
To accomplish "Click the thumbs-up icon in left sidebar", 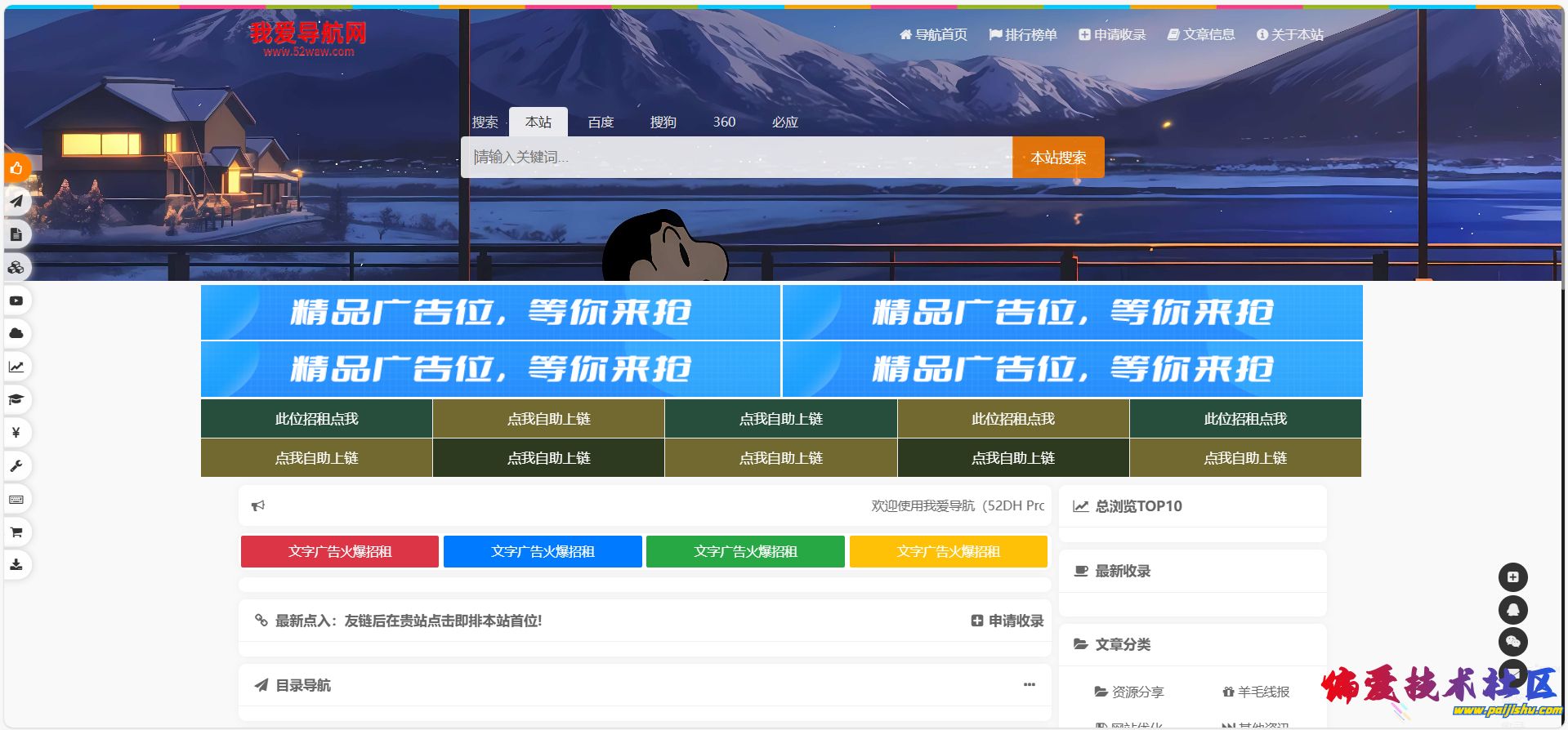I will (x=16, y=169).
